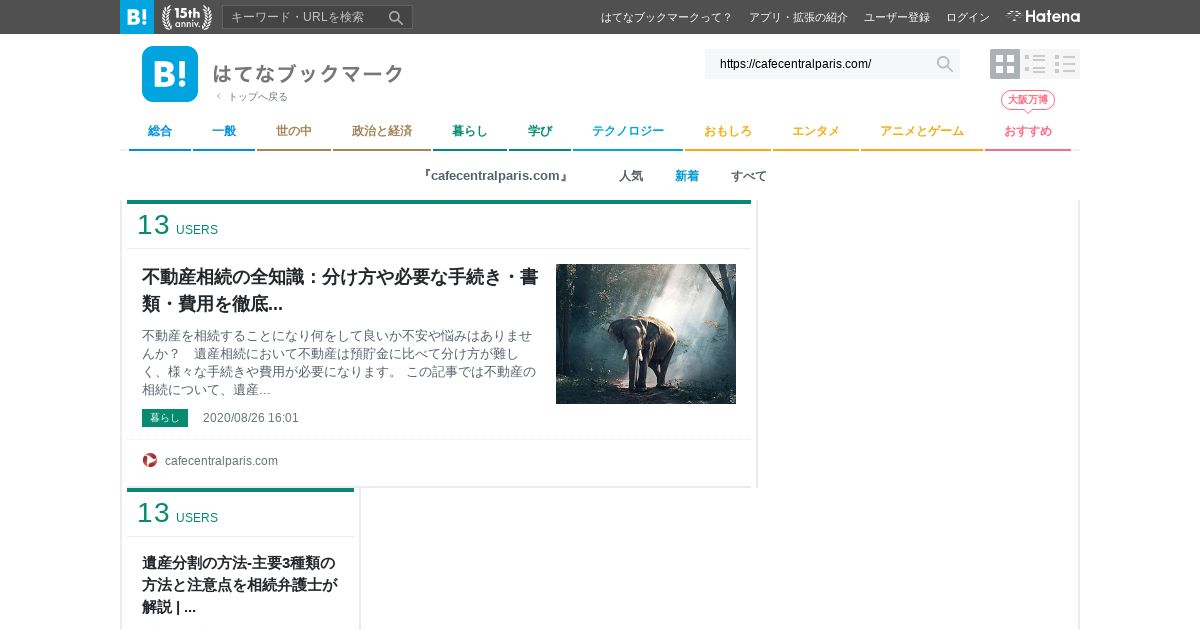Click はてなブックマーク title text
The image size is (1200, 630).
pos(308,73)
